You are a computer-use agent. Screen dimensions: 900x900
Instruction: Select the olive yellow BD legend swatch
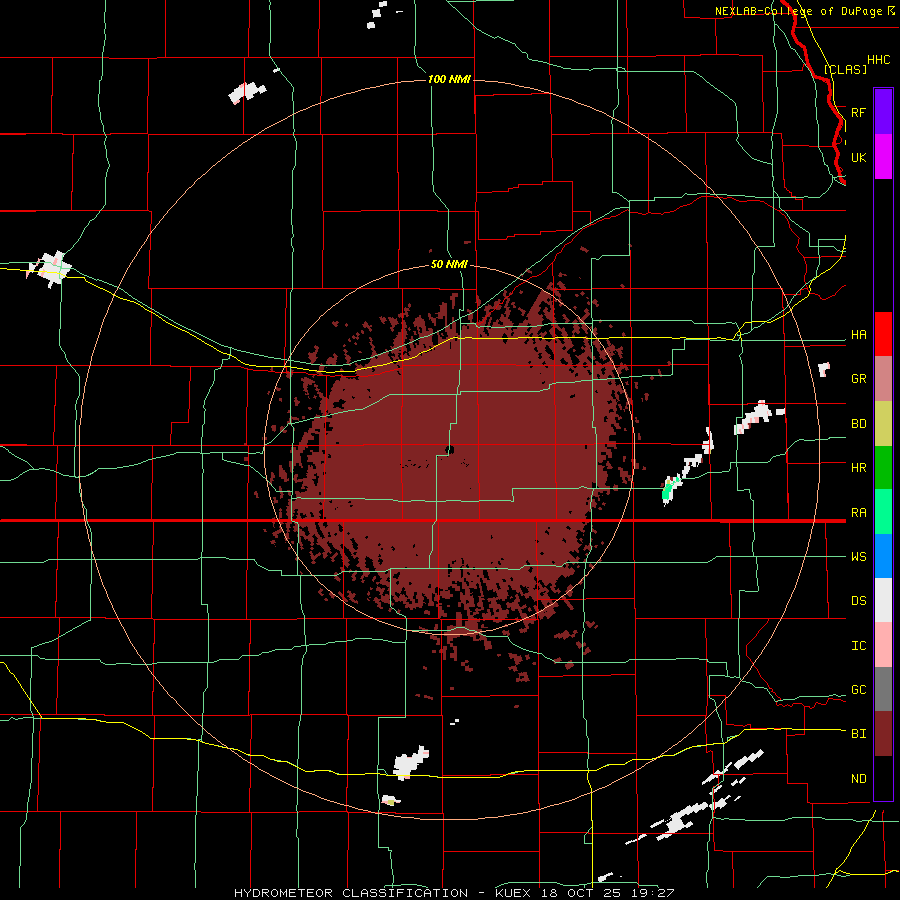pyautogui.click(x=883, y=424)
